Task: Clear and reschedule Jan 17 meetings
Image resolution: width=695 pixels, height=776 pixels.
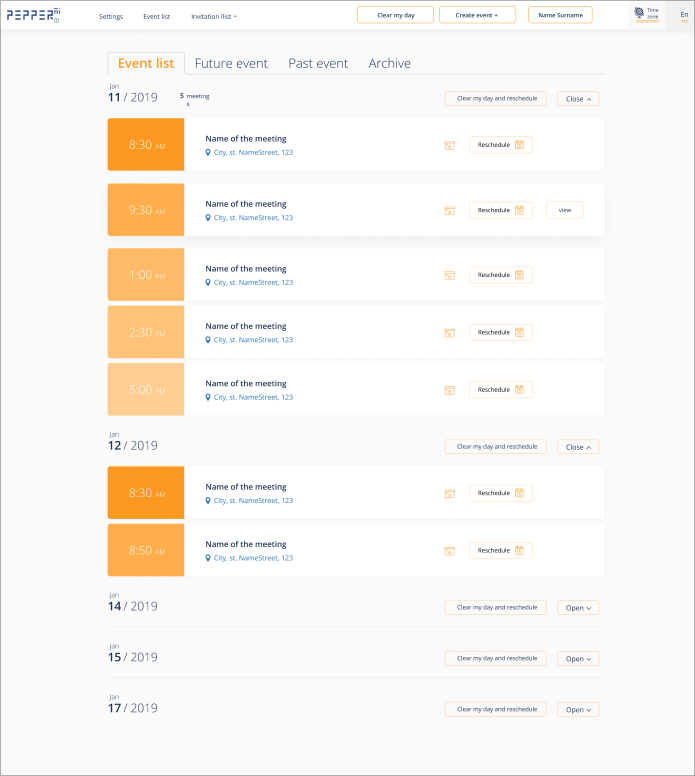Action: pos(496,709)
